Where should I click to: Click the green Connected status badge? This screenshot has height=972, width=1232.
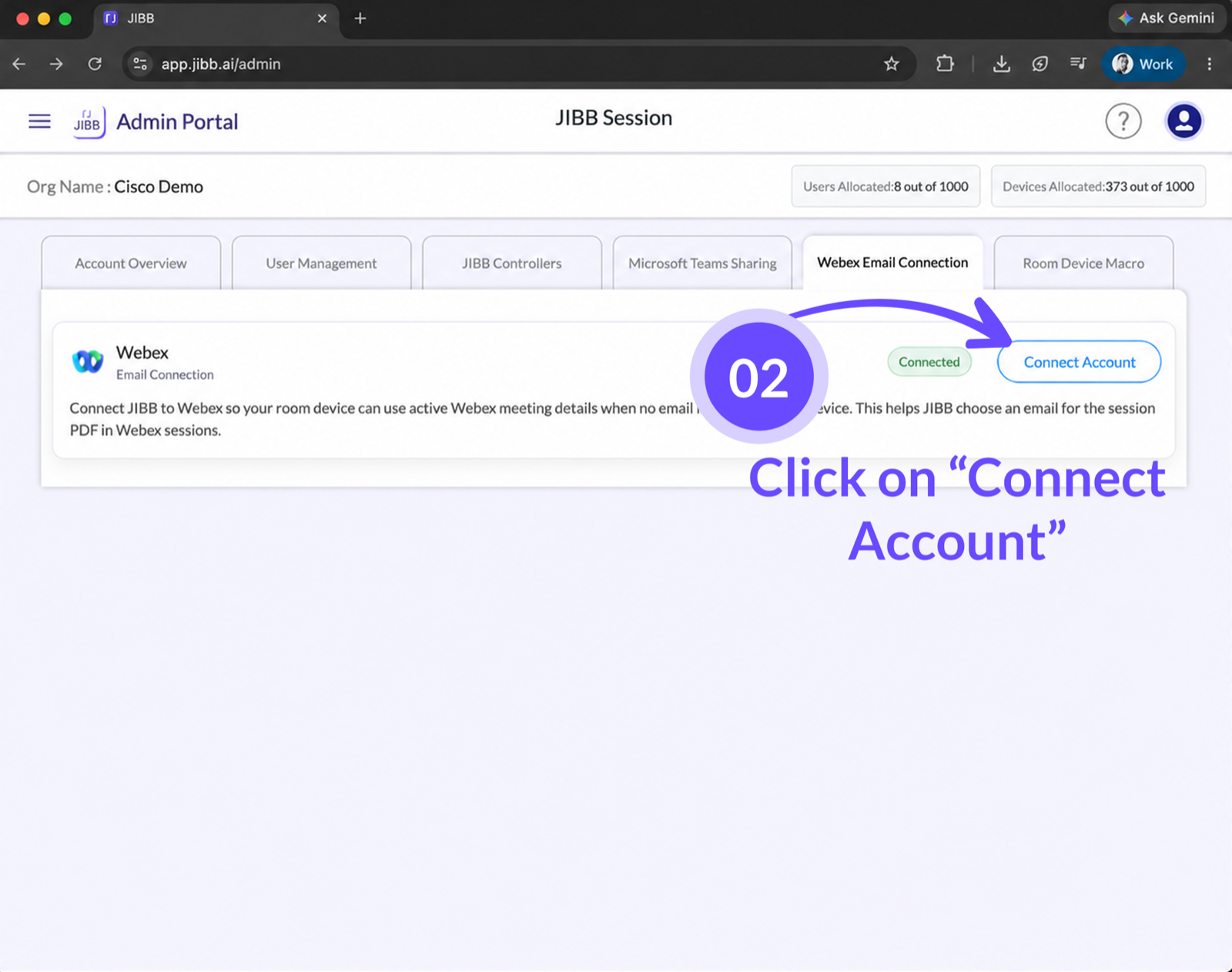coord(929,362)
